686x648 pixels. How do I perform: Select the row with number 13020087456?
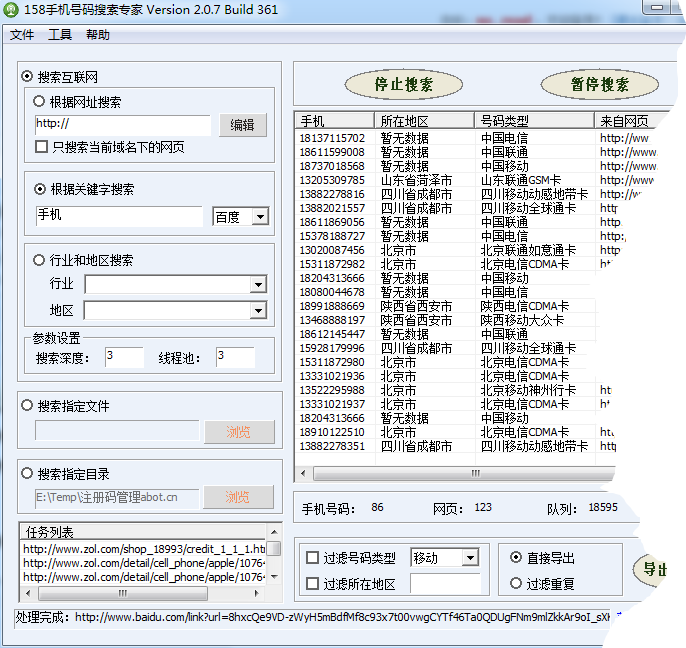pyautogui.click(x=459, y=250)
